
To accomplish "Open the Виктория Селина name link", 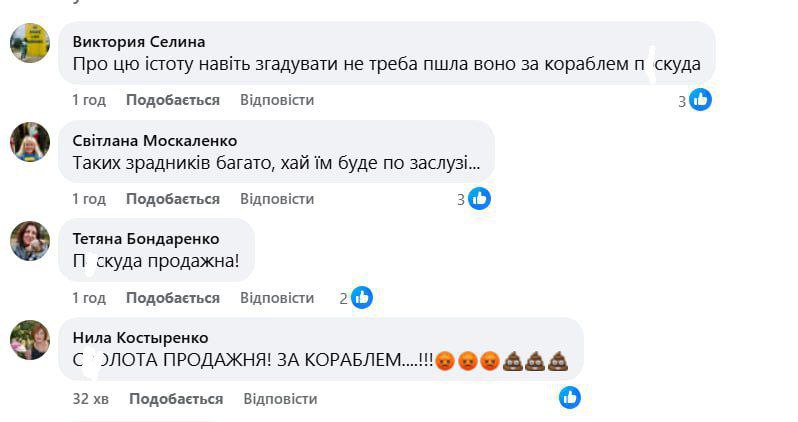I will pos(139,42).
